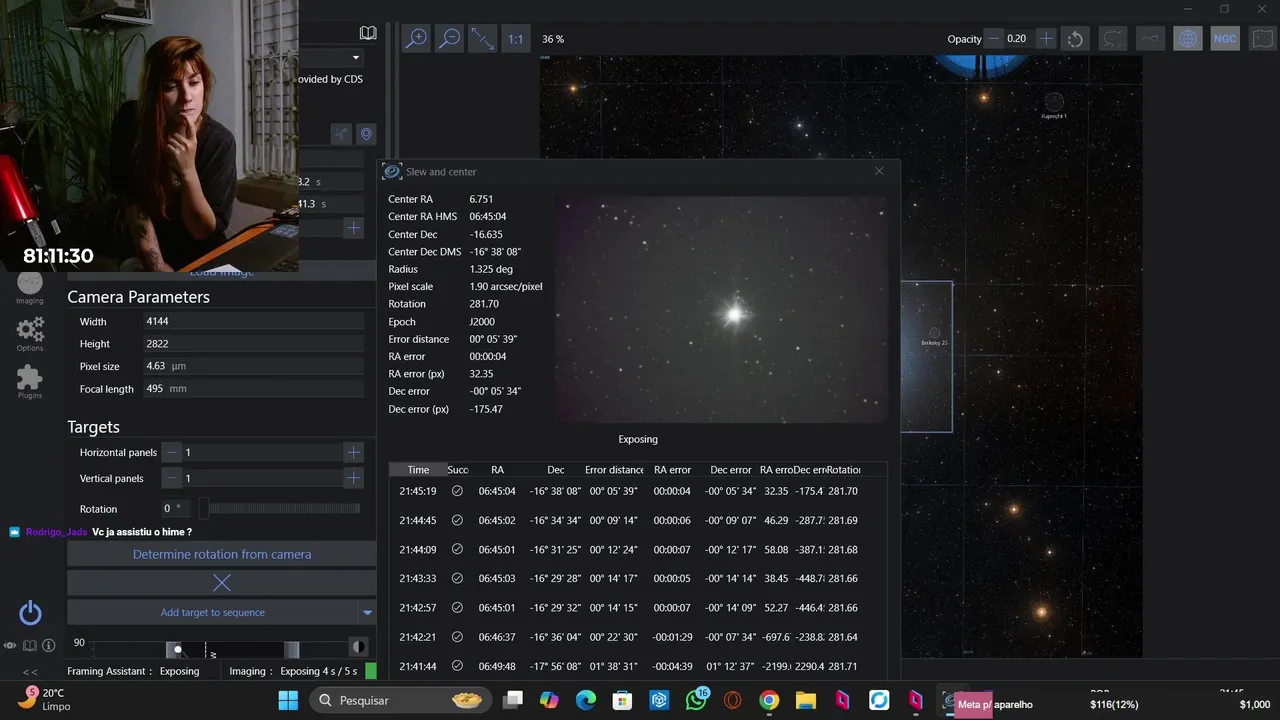Edit the Pixel size 4.63 field

[253, 366]
